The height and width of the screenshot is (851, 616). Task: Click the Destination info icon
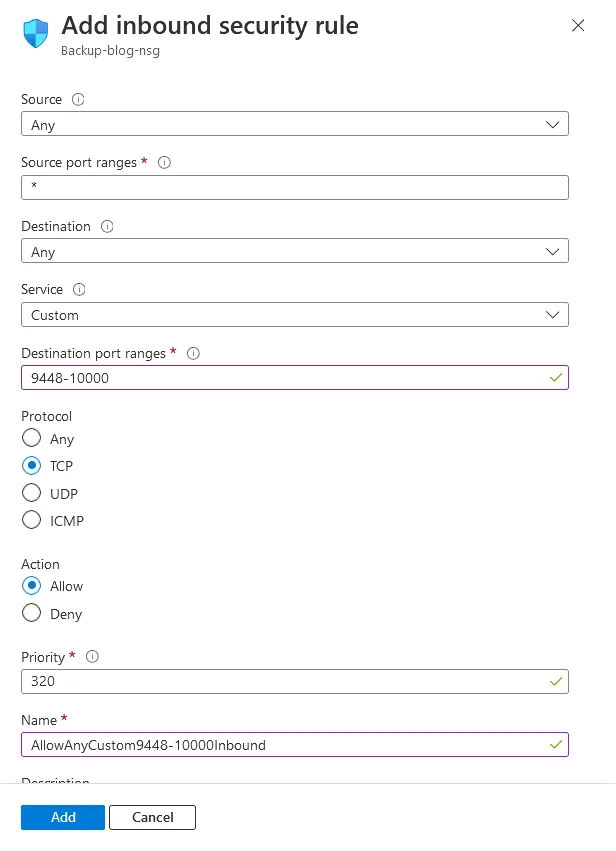point(107,226)
